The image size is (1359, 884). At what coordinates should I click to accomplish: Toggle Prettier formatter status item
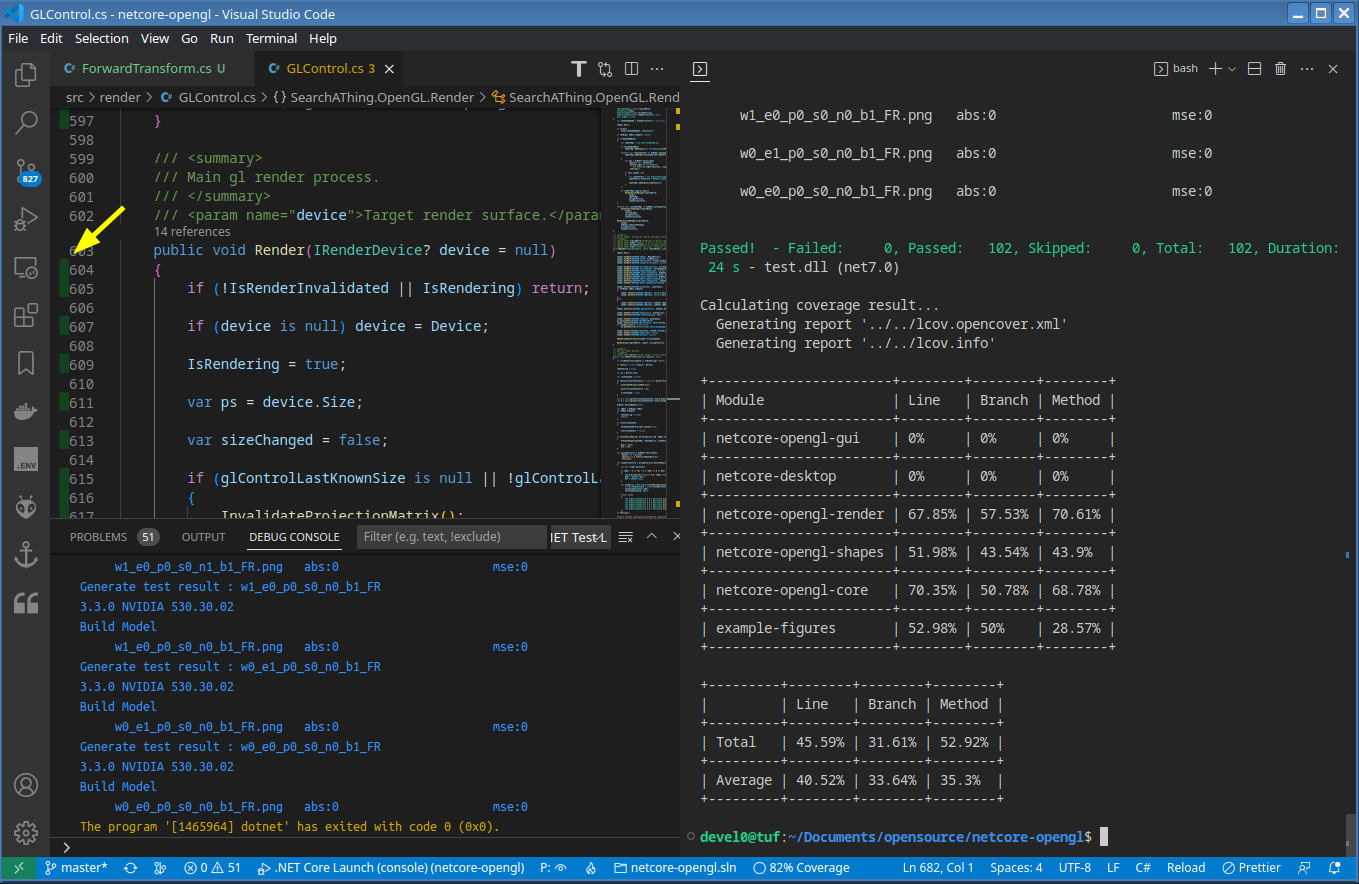1252,868
